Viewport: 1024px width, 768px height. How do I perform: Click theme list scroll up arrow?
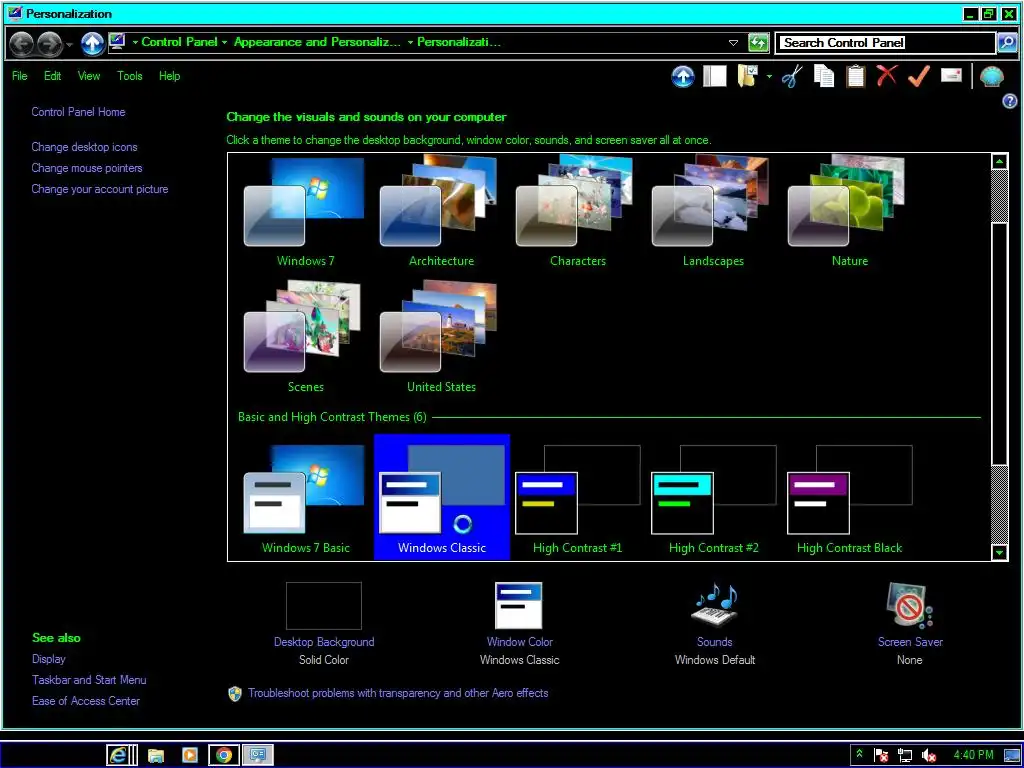(x=999, y=161)
